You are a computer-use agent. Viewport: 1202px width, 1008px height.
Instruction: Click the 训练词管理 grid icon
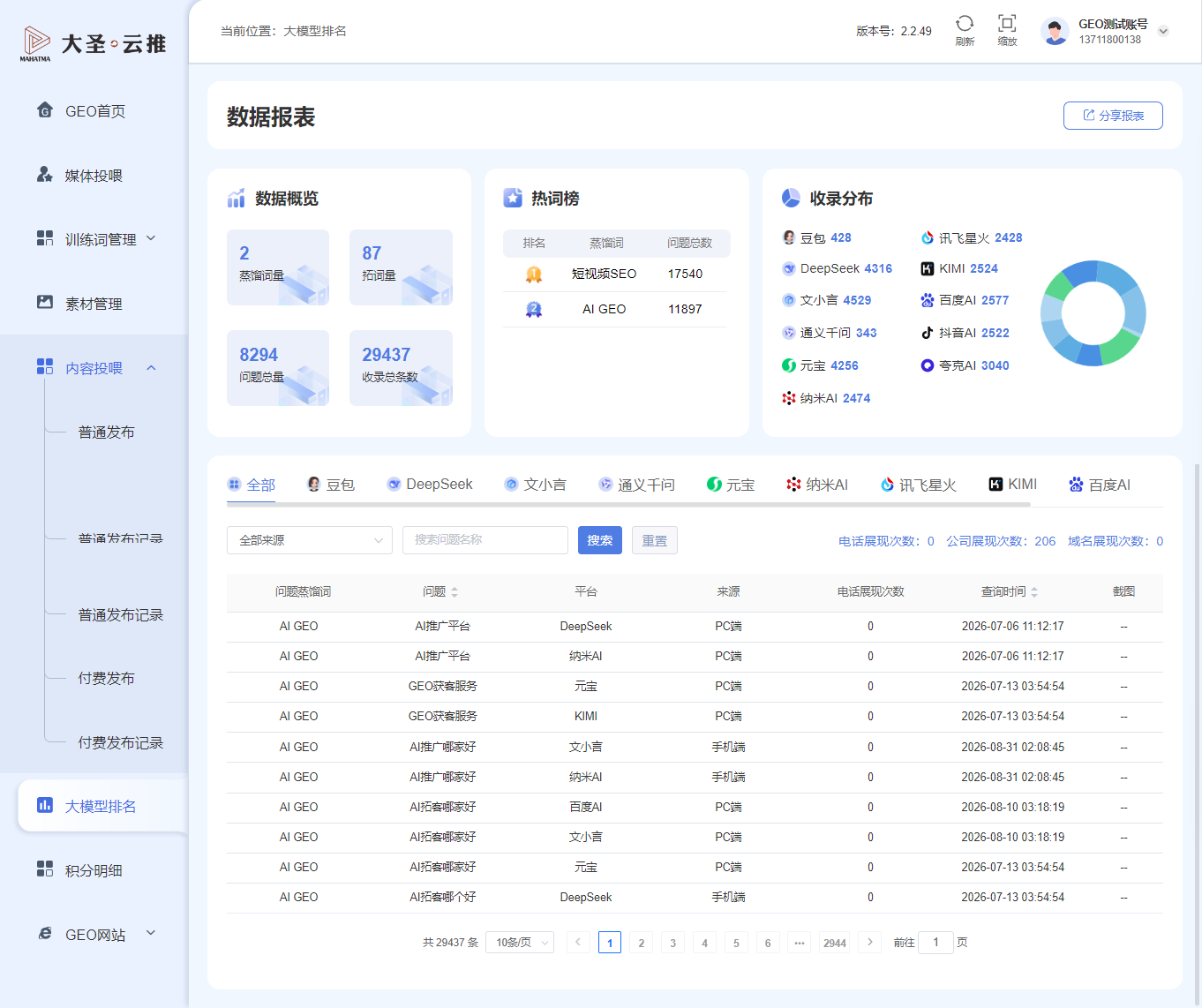pos(45,238)
